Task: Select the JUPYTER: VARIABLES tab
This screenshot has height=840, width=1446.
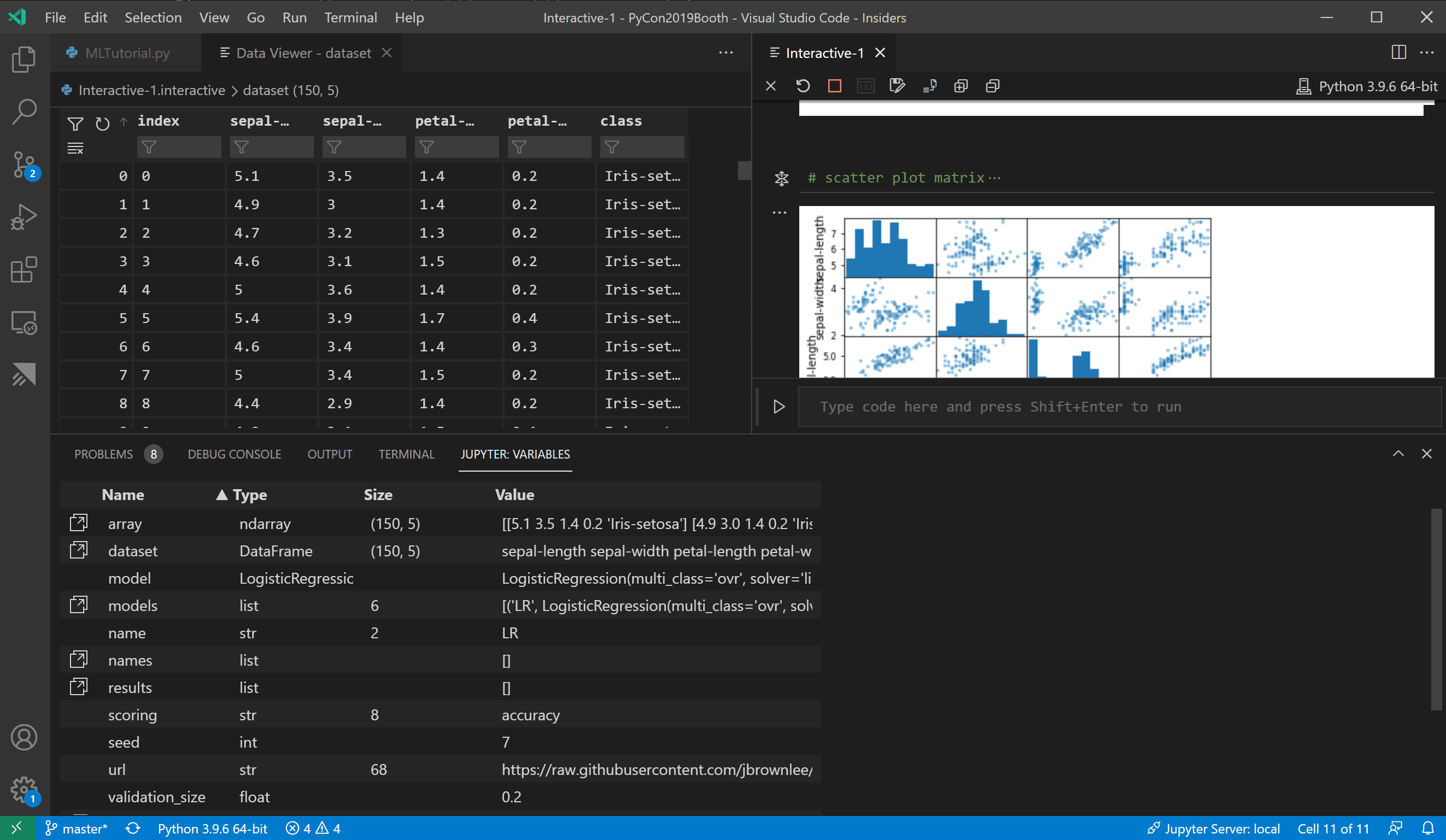Action: [513, 454]
